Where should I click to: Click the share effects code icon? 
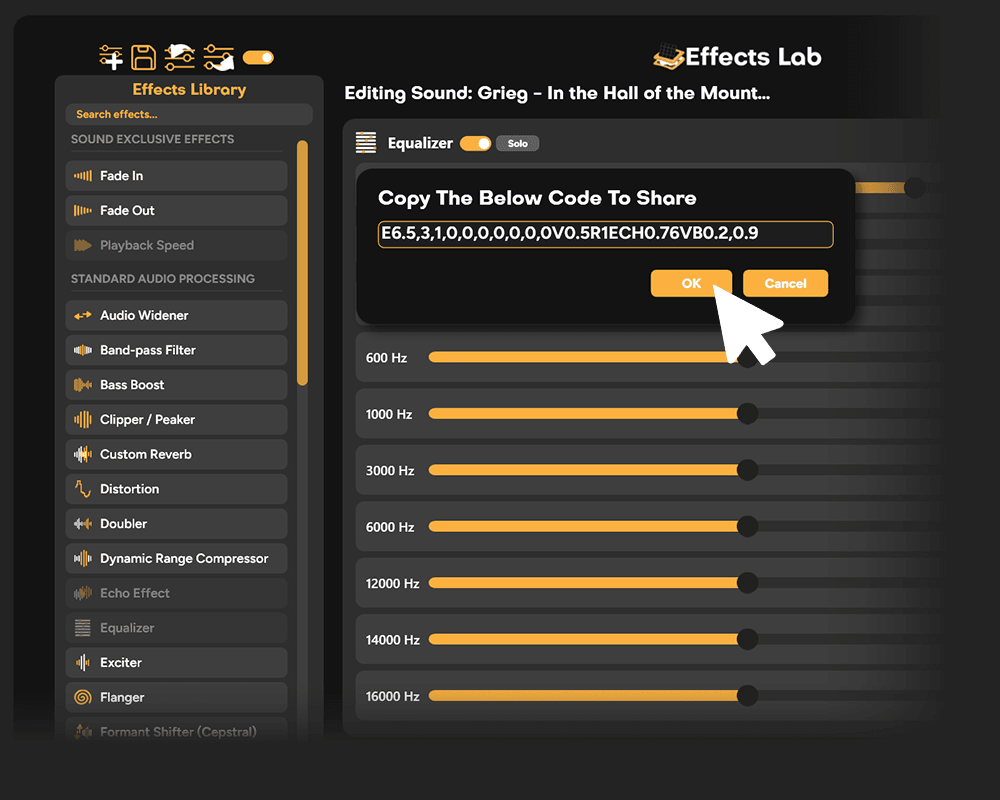pyautogui.click(x=219, y=57)
